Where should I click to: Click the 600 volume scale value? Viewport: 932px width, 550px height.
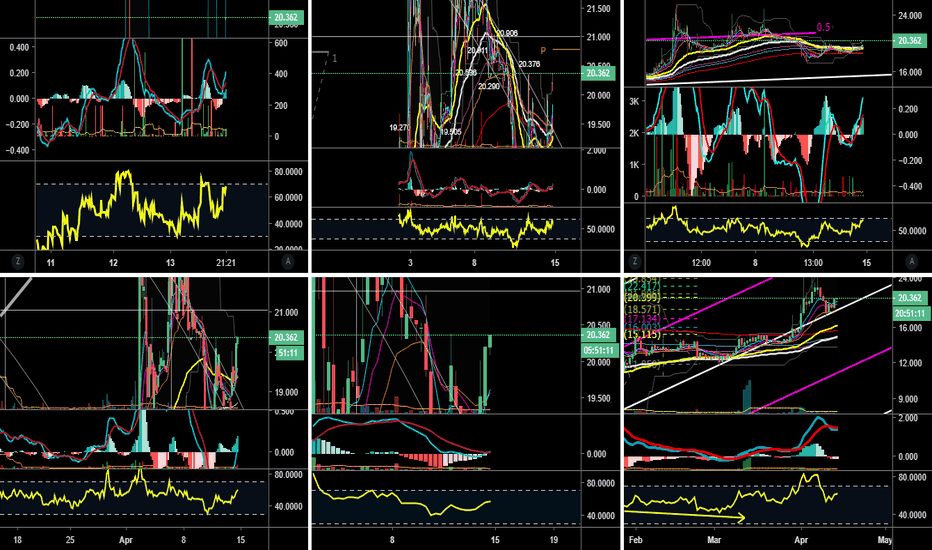[x=281, y=43]
